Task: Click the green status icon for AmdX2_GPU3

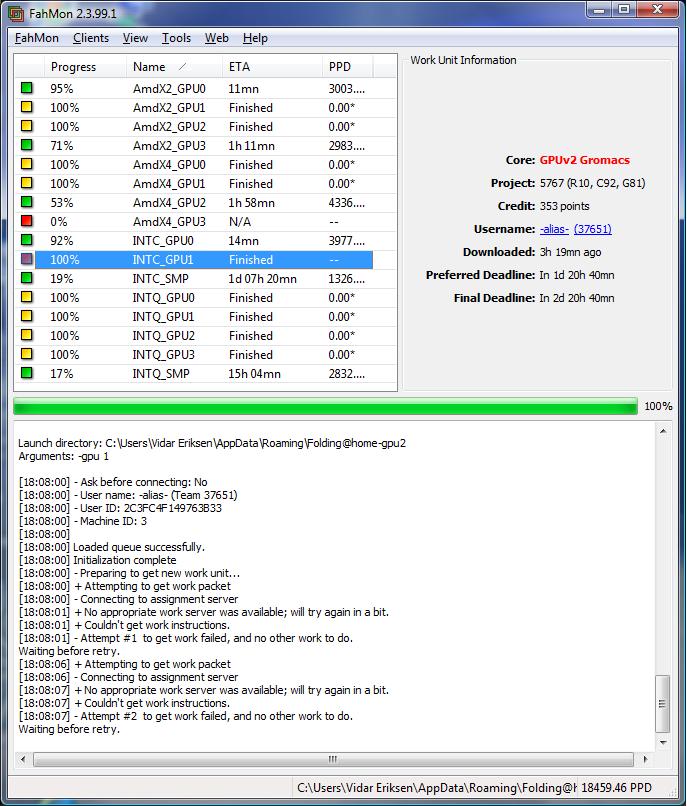Action: click(26, 145)
